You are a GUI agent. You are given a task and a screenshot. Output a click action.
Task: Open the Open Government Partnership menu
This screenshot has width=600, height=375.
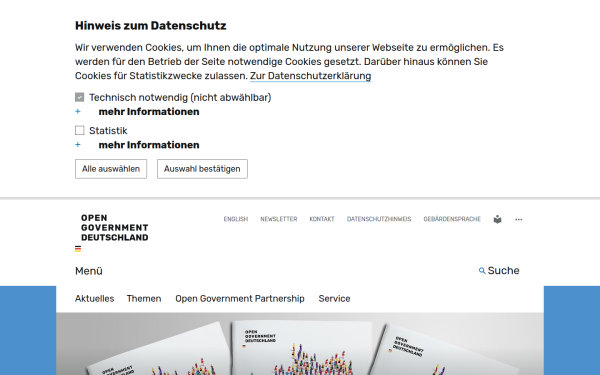240,298
